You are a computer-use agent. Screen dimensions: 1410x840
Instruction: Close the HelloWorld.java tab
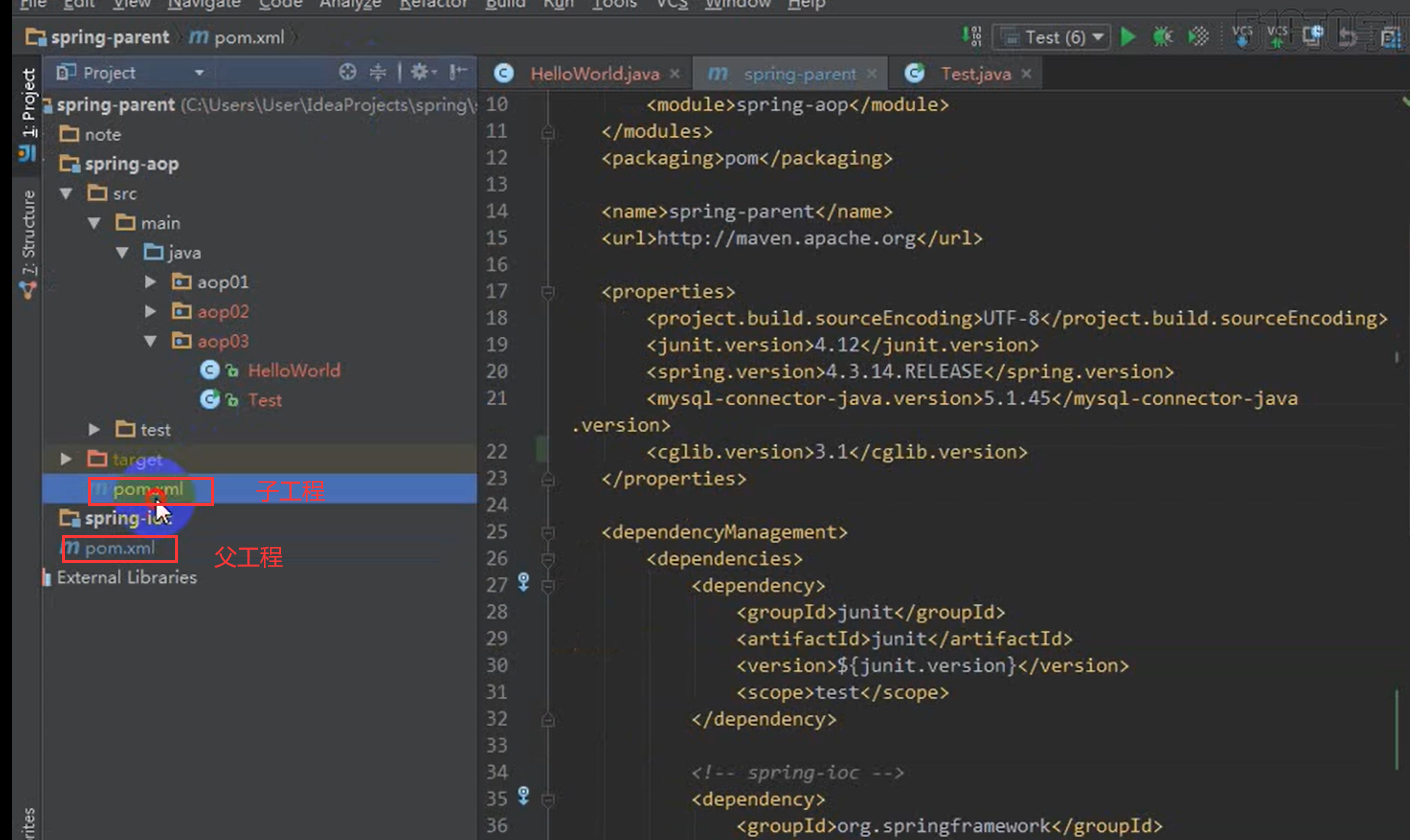click(675, 74)
